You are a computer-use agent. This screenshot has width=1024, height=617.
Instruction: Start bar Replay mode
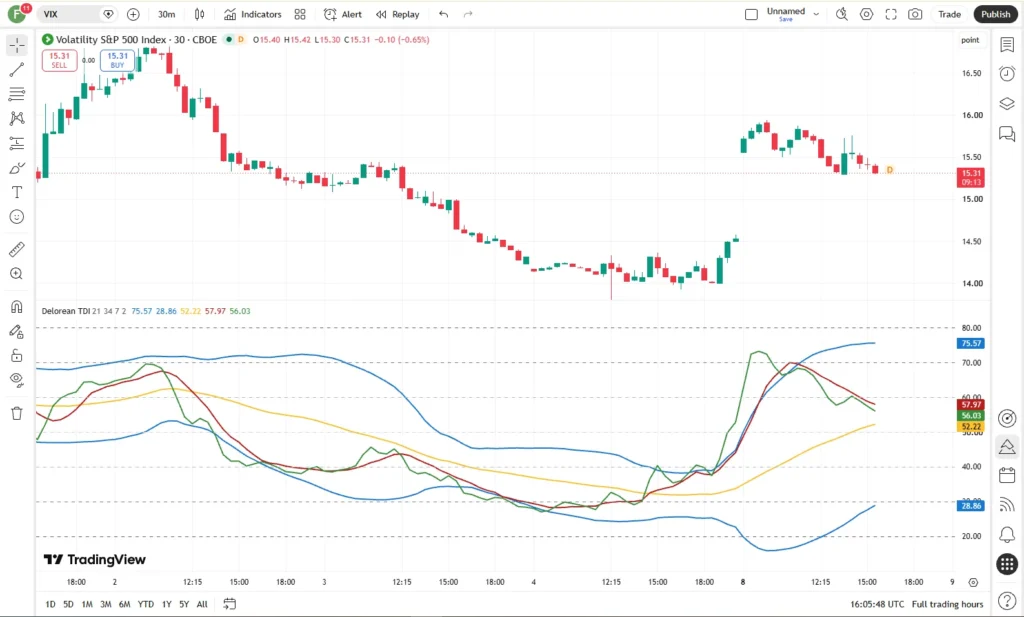point(398,14)
